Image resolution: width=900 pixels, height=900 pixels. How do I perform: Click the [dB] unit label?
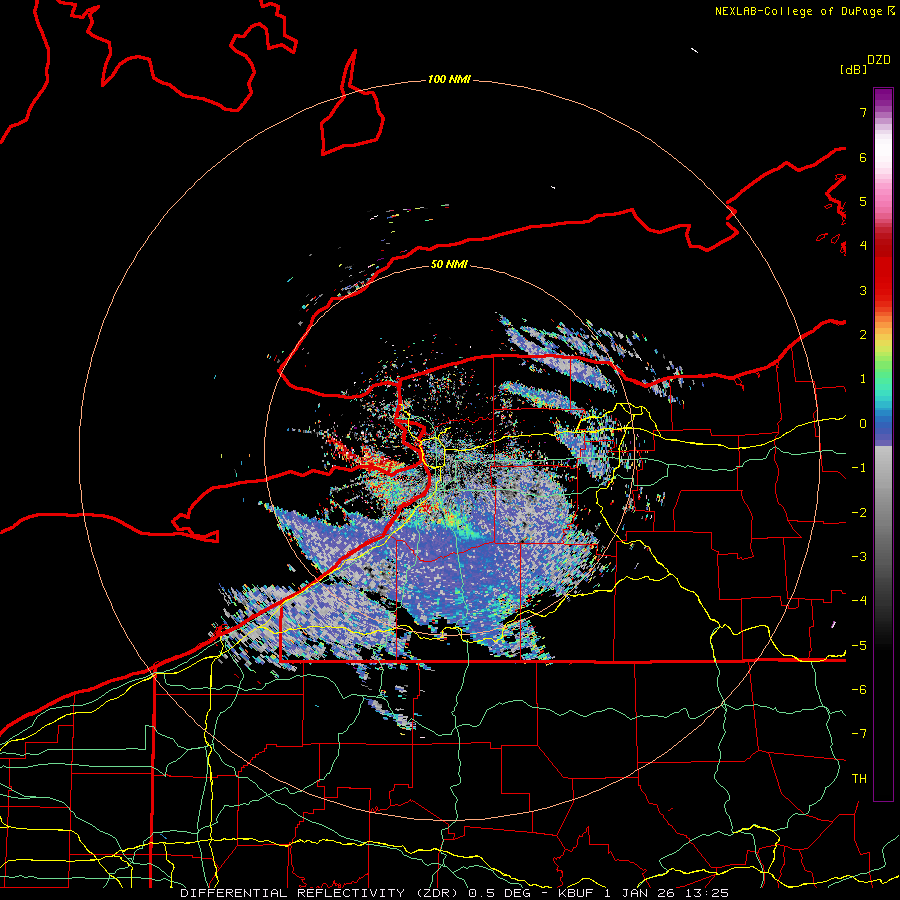(853, 70)
